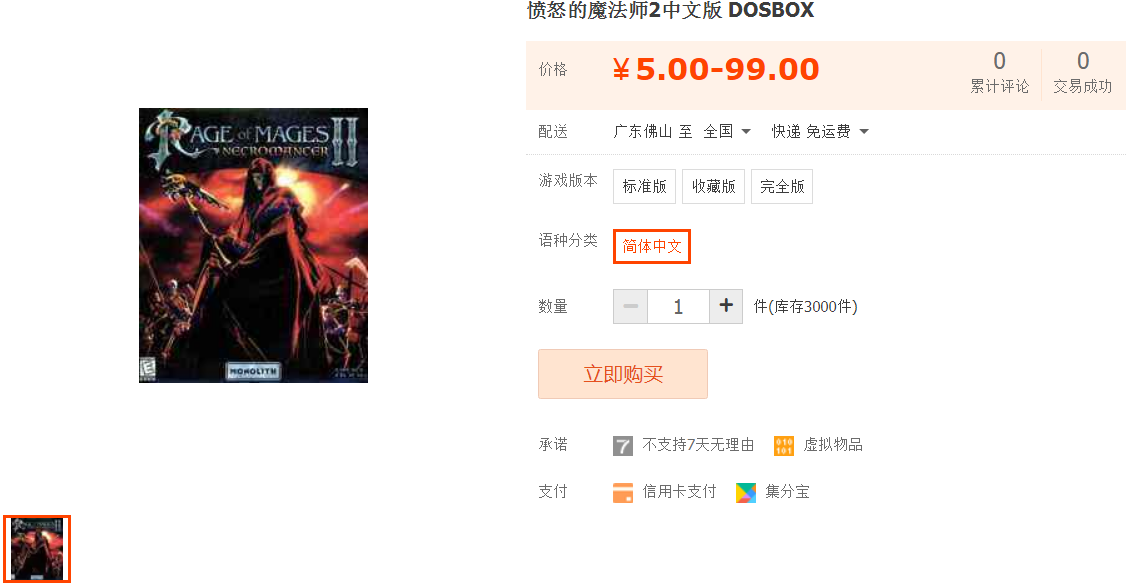
Task: Click the quantity input field
Action: coord(678,306)
